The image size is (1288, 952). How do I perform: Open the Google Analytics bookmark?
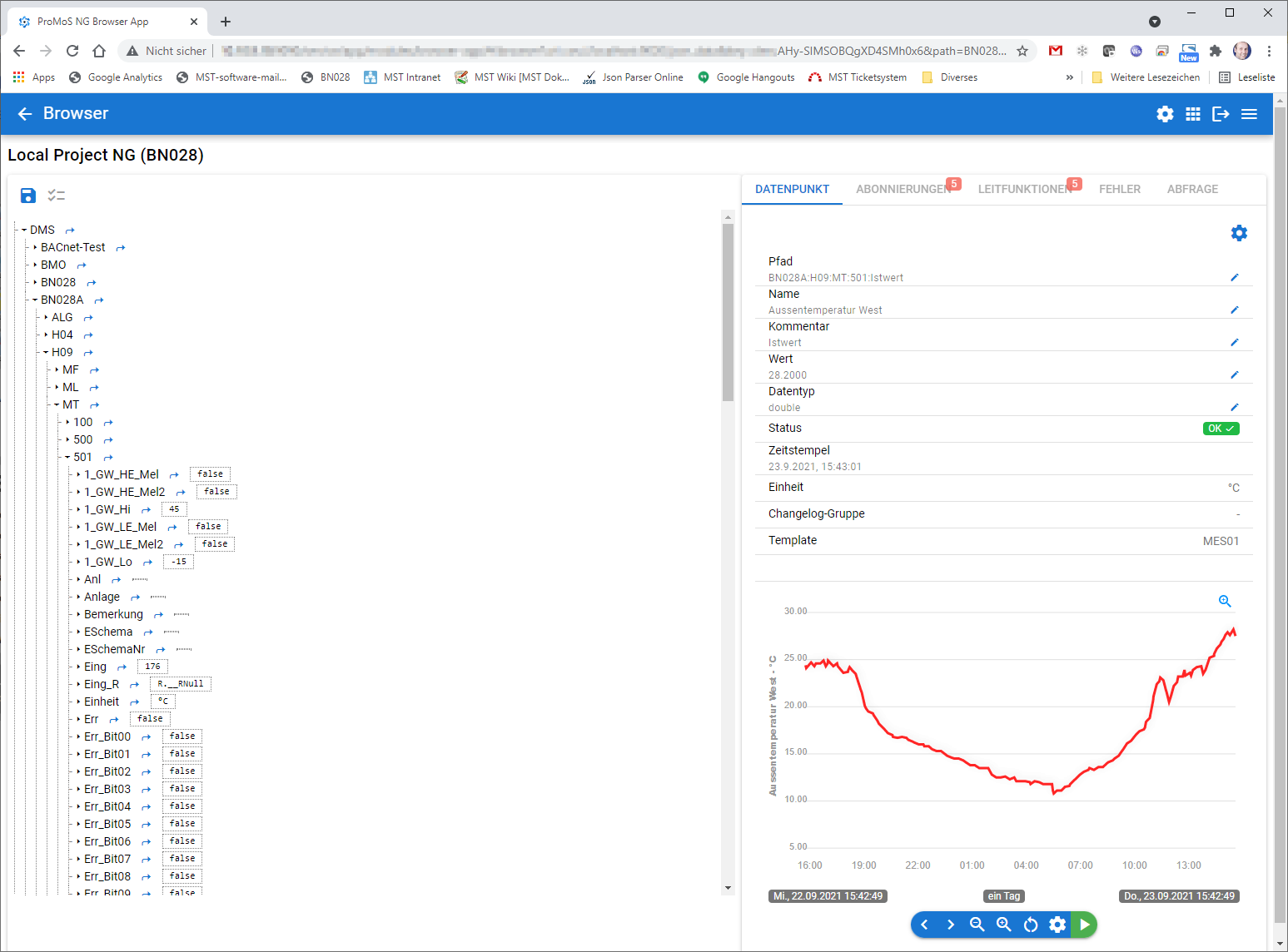(x=116, y=77)
